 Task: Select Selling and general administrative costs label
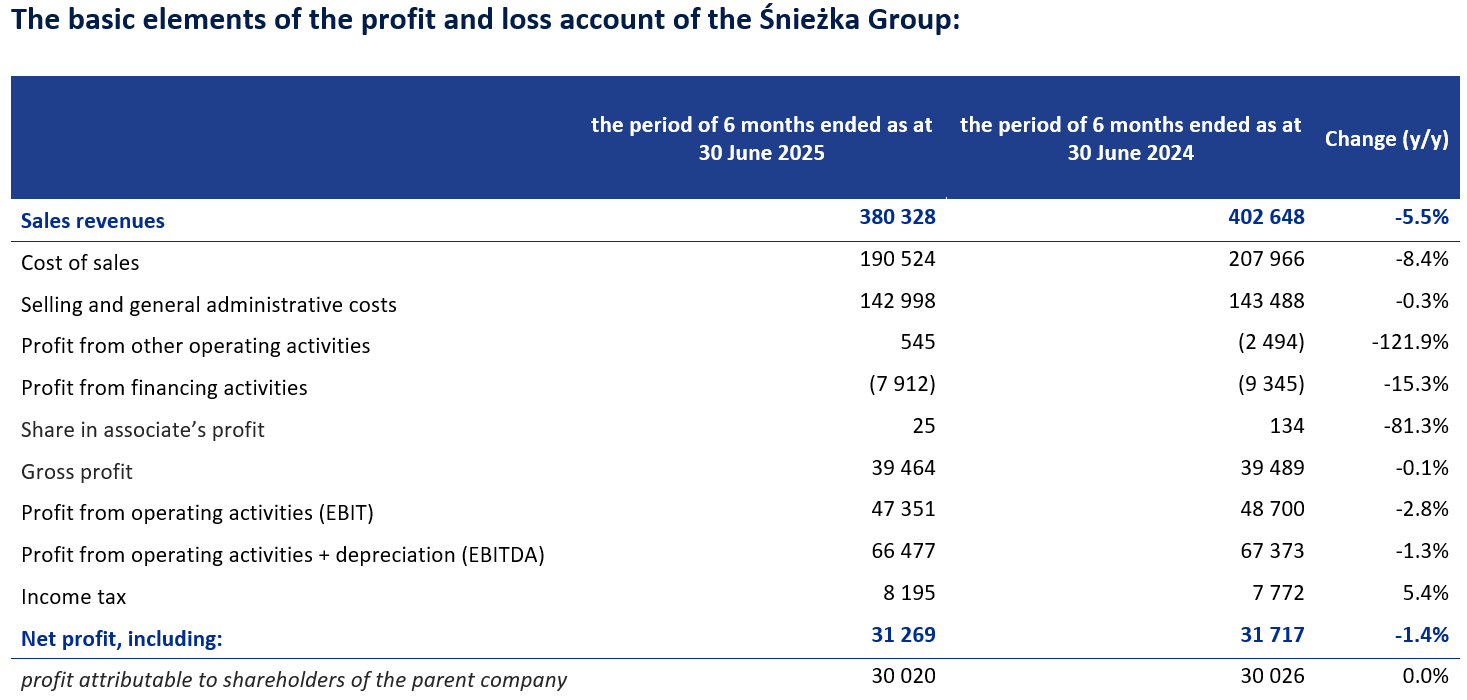click(x=209, y=305)
